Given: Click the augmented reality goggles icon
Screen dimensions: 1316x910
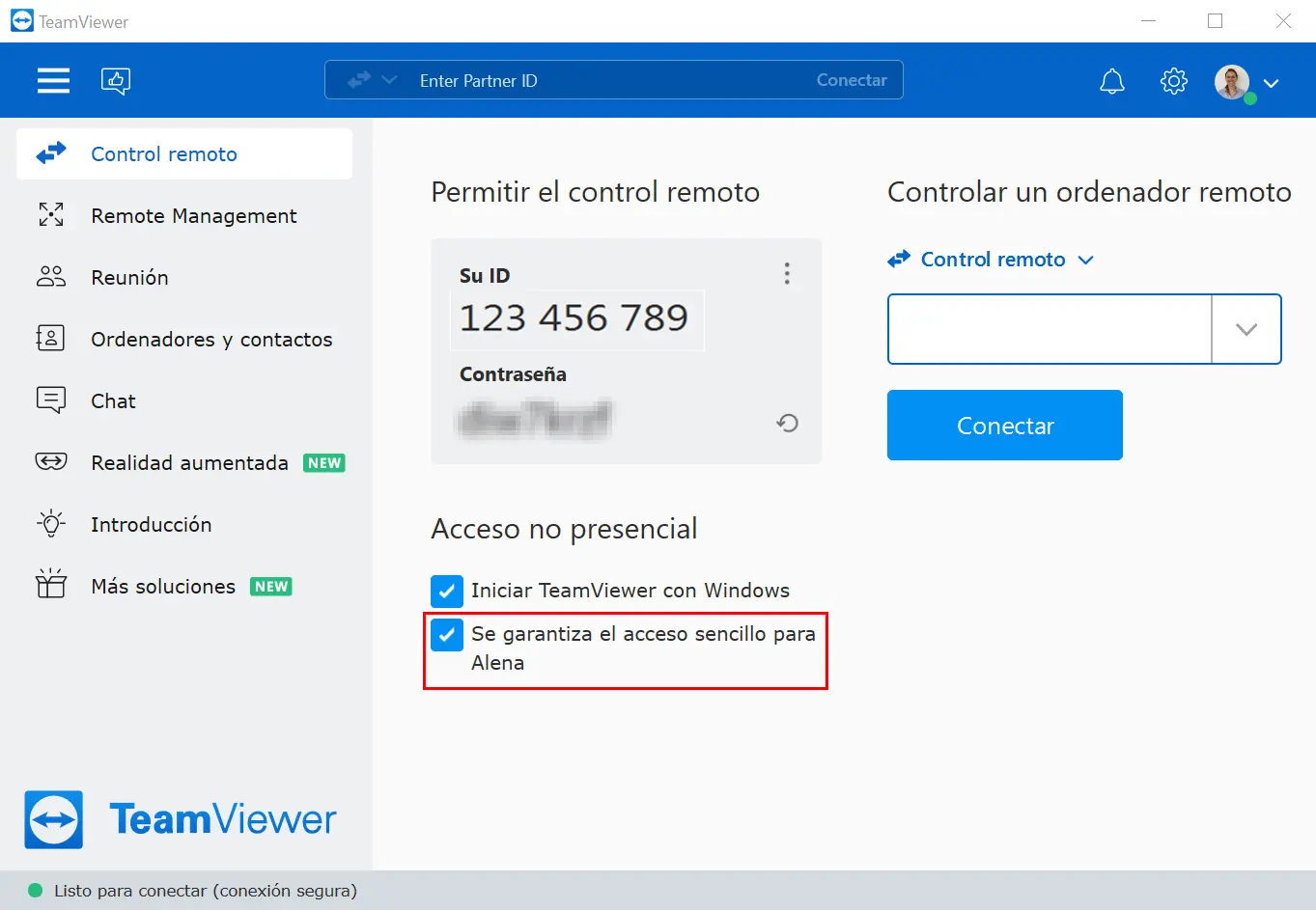Looking at the screenshot, I should click(51, 461).
